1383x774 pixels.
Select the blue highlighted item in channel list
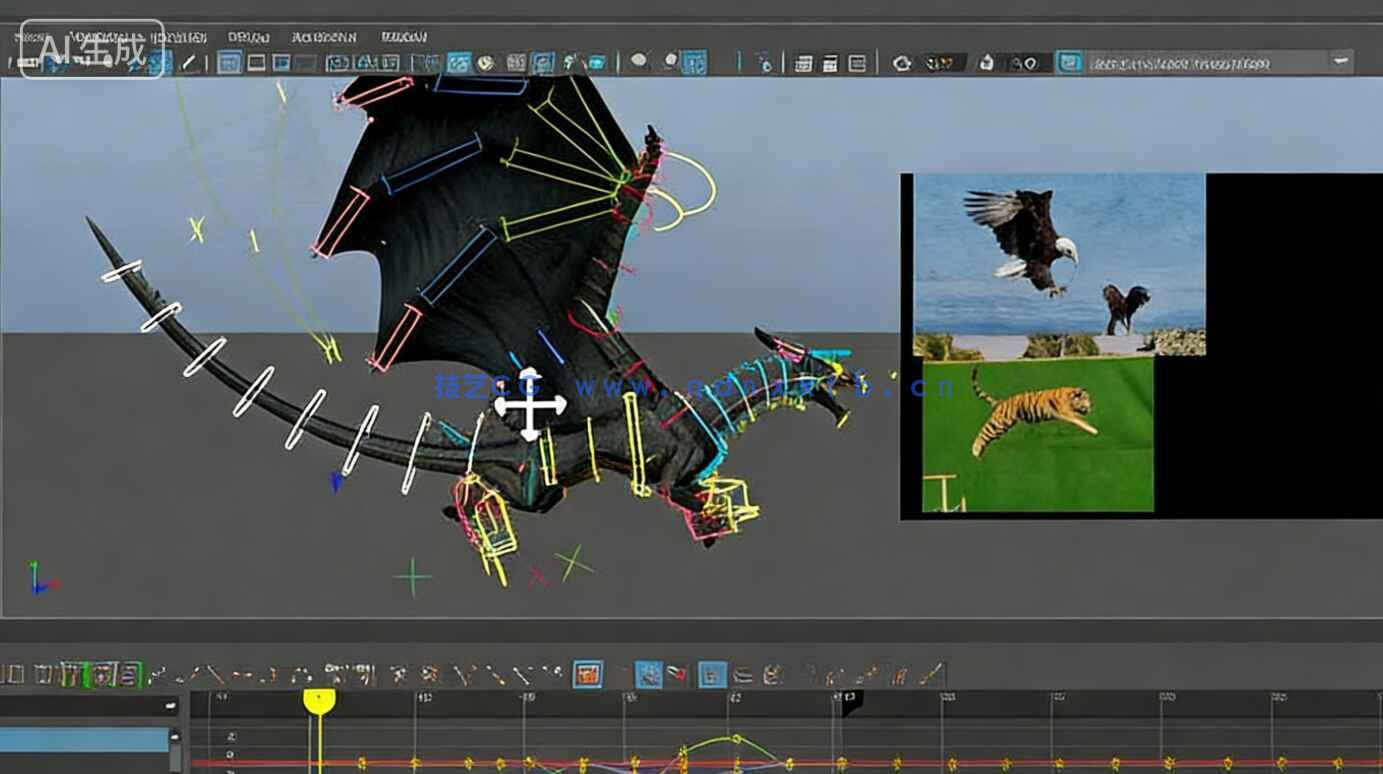[x=84, y=740]
